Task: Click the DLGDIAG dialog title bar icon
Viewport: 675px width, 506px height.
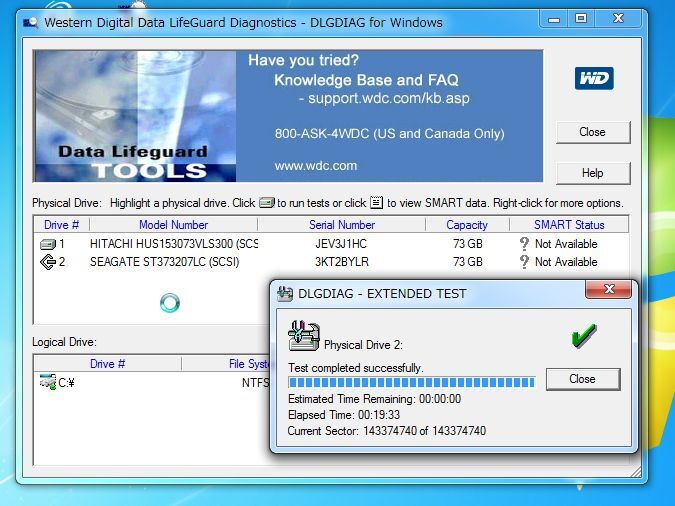Action: coord(285,294)
